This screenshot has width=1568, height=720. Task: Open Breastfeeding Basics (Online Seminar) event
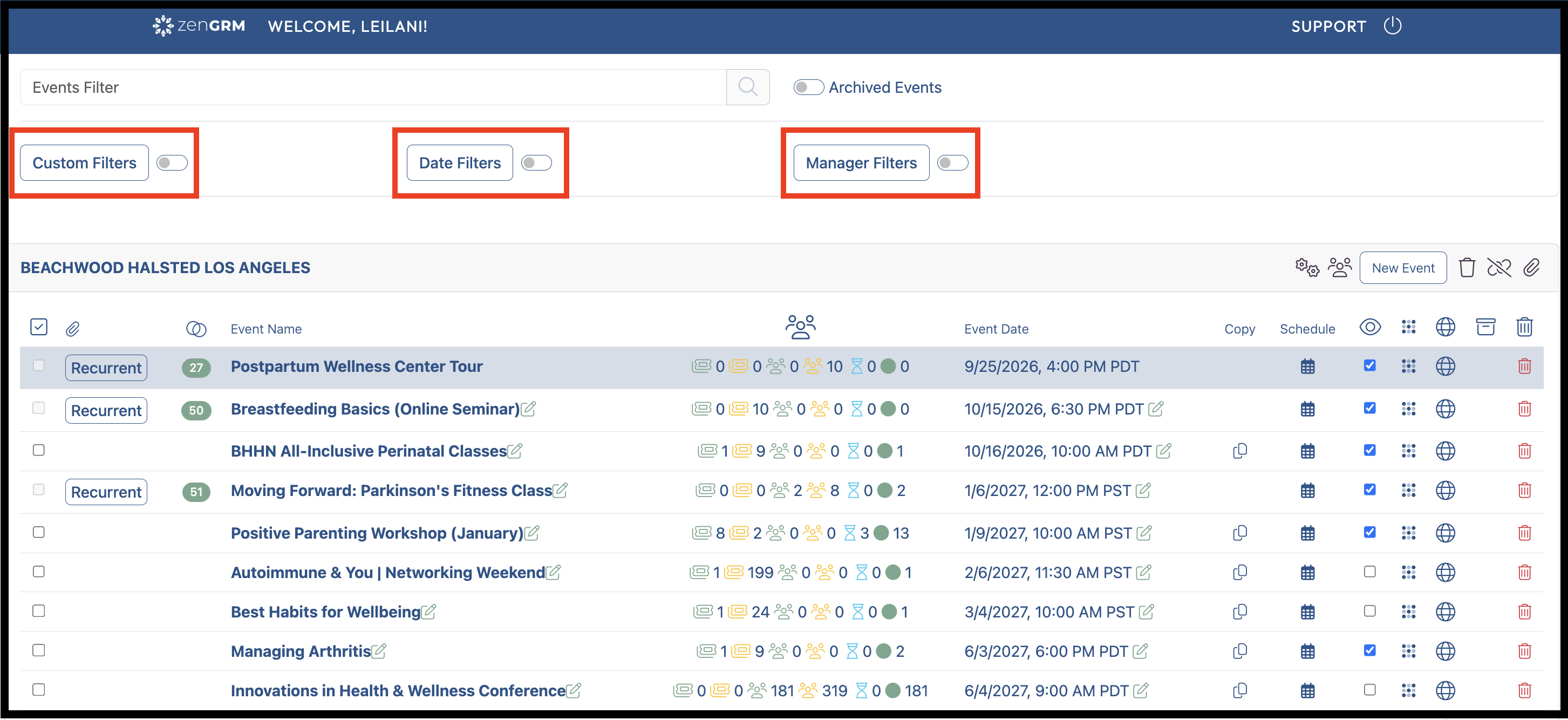click(375, 409)
